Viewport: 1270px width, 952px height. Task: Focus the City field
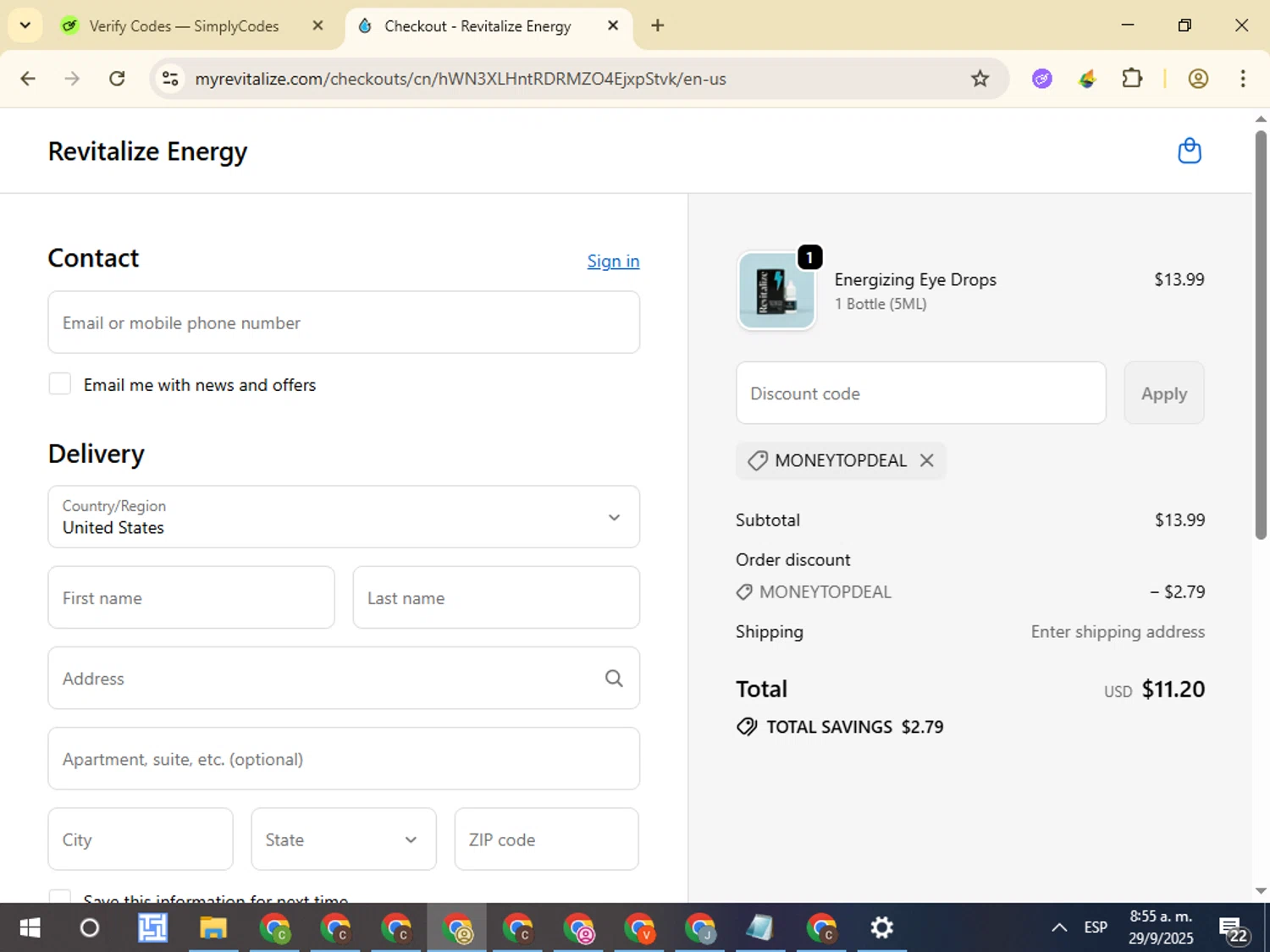pyautogui.click(x=141, y=839)
